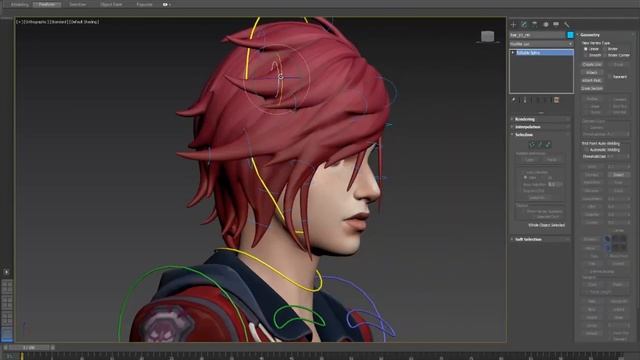Open the Modifier List dropdown
Screen dimensions: 640x360
pos(541,44)
